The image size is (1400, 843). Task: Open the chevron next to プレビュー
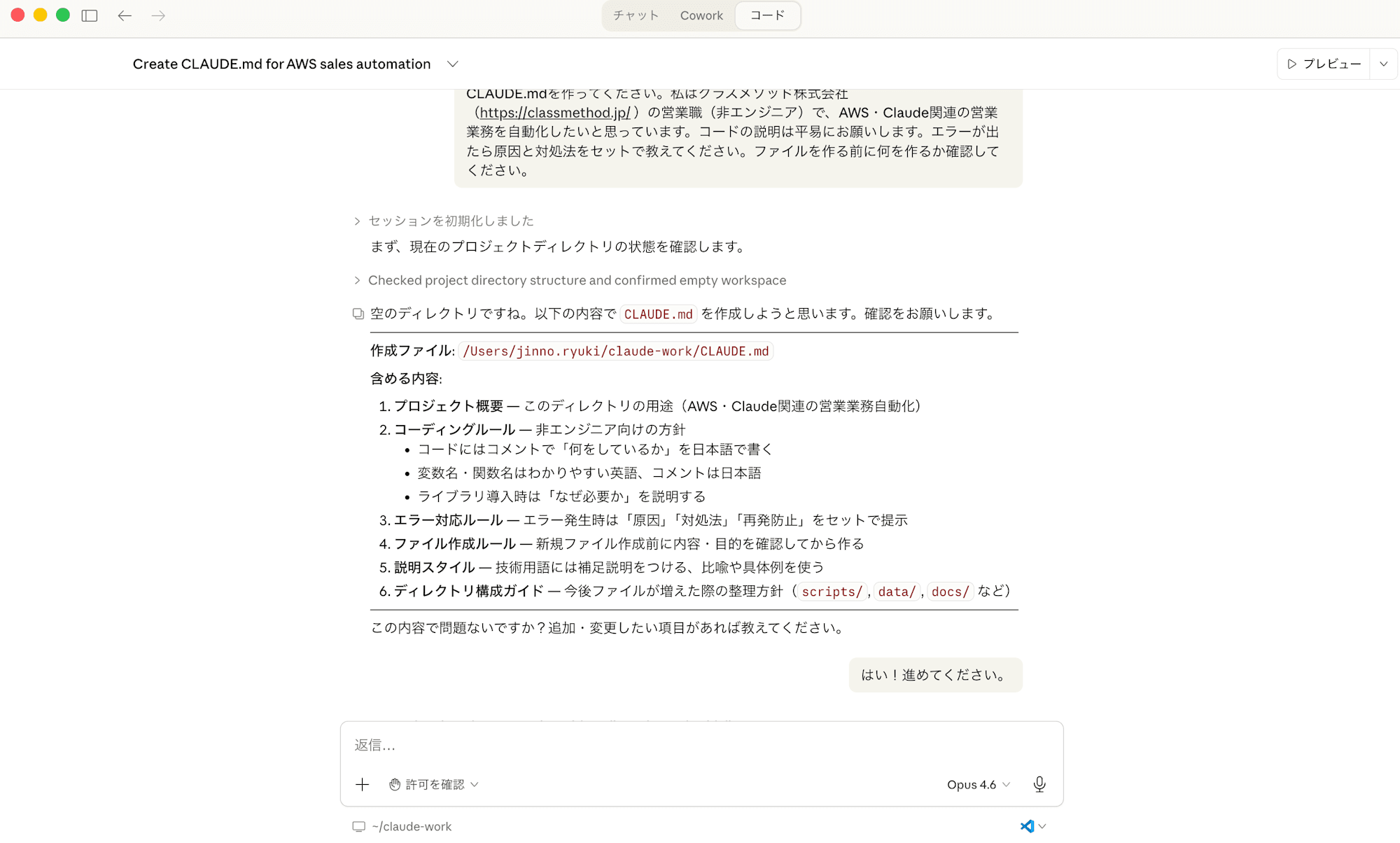tap(1385, 64)
